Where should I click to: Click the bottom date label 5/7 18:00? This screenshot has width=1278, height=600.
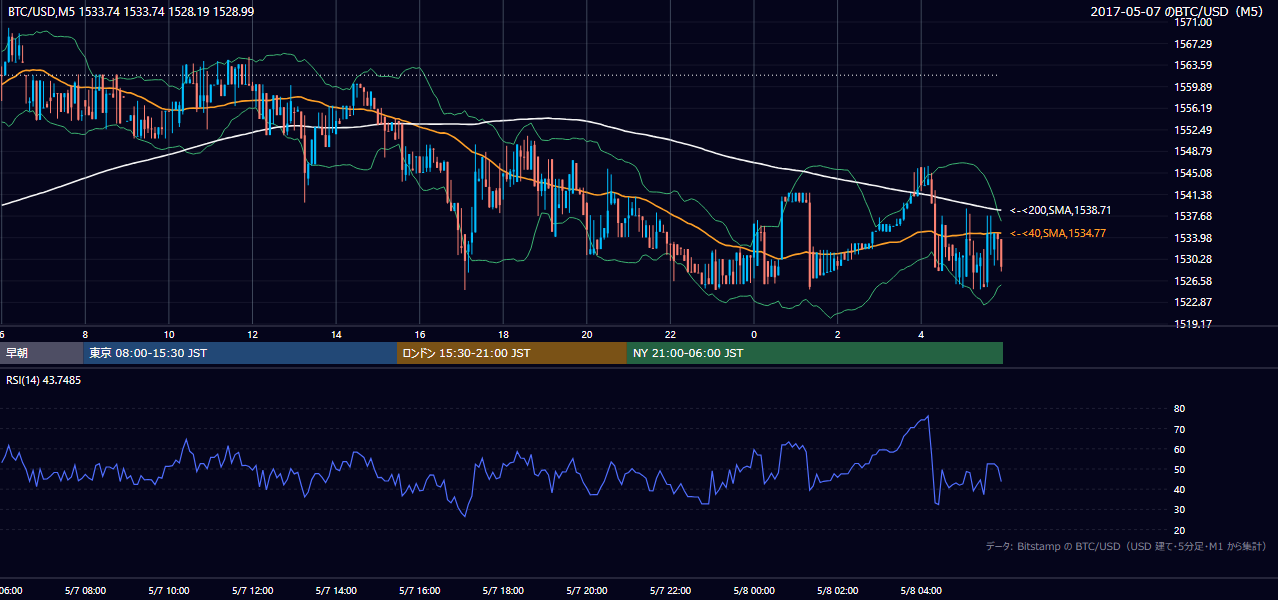[x=503, y=591]
